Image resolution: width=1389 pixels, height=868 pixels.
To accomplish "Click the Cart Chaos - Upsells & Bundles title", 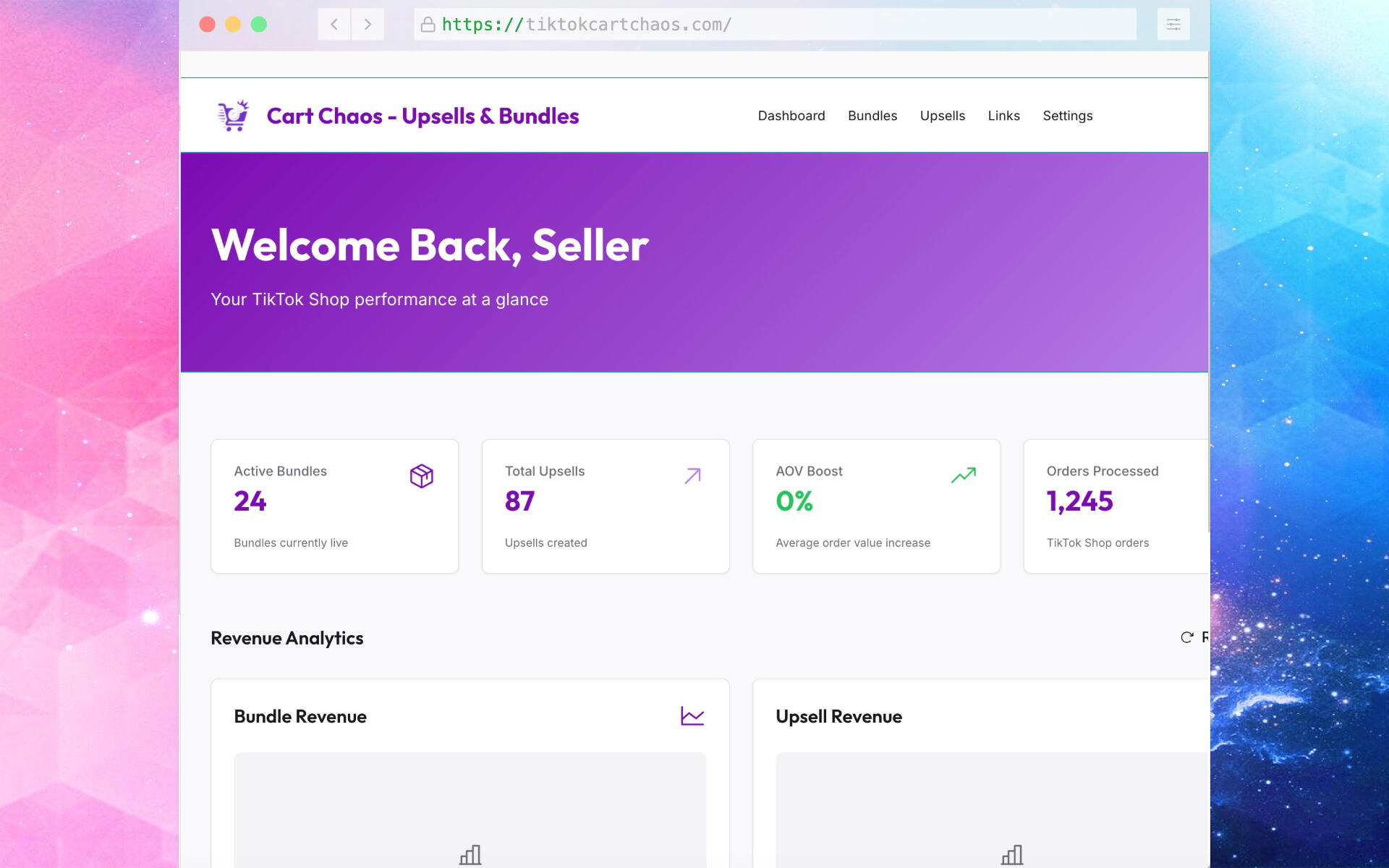I will [422, 116].
